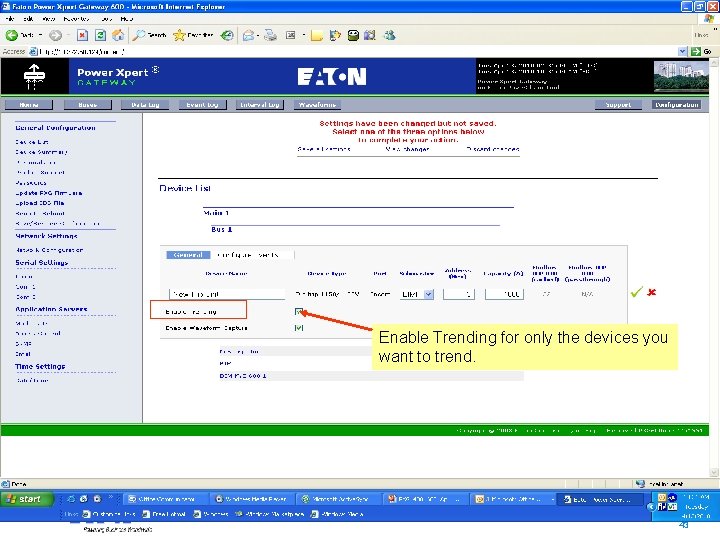Viewport: 720px width, 540px height.
Task: Click the Discard changes link
Action: [493, 149]
